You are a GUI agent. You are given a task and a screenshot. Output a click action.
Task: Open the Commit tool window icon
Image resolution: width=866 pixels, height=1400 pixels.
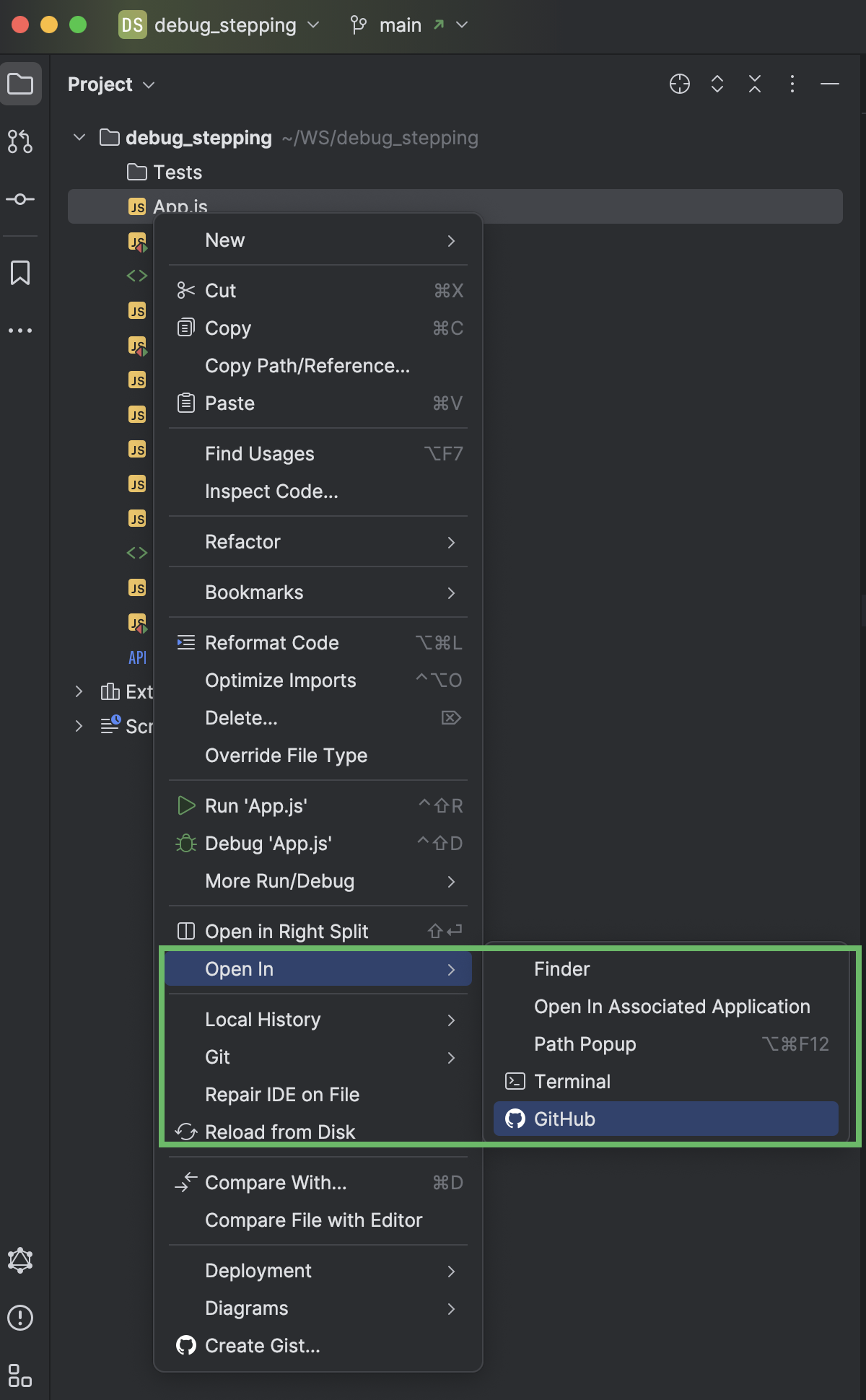tap(20, 199)
